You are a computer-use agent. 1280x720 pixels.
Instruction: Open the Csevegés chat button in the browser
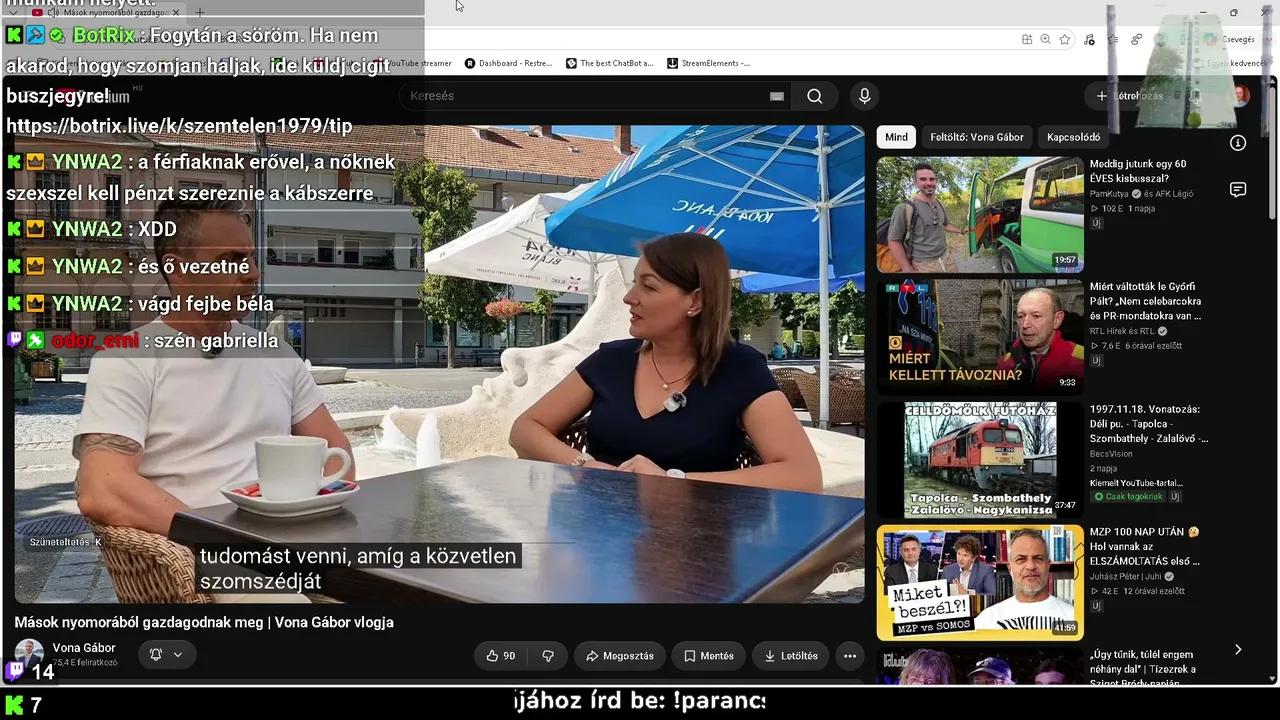pyautogui.click(x=1229, y=39)
